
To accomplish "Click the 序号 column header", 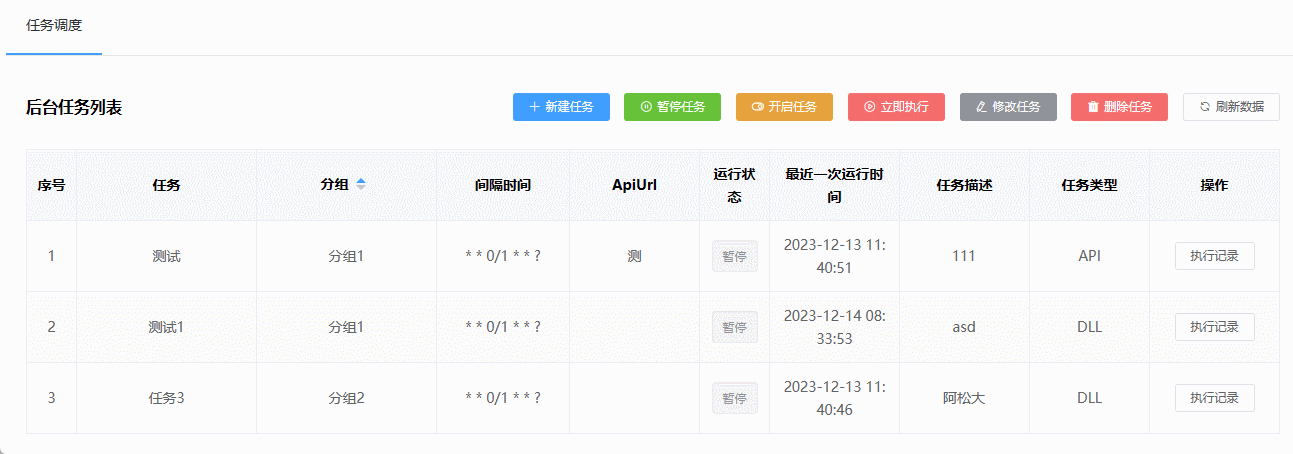I will coord(52,185).
